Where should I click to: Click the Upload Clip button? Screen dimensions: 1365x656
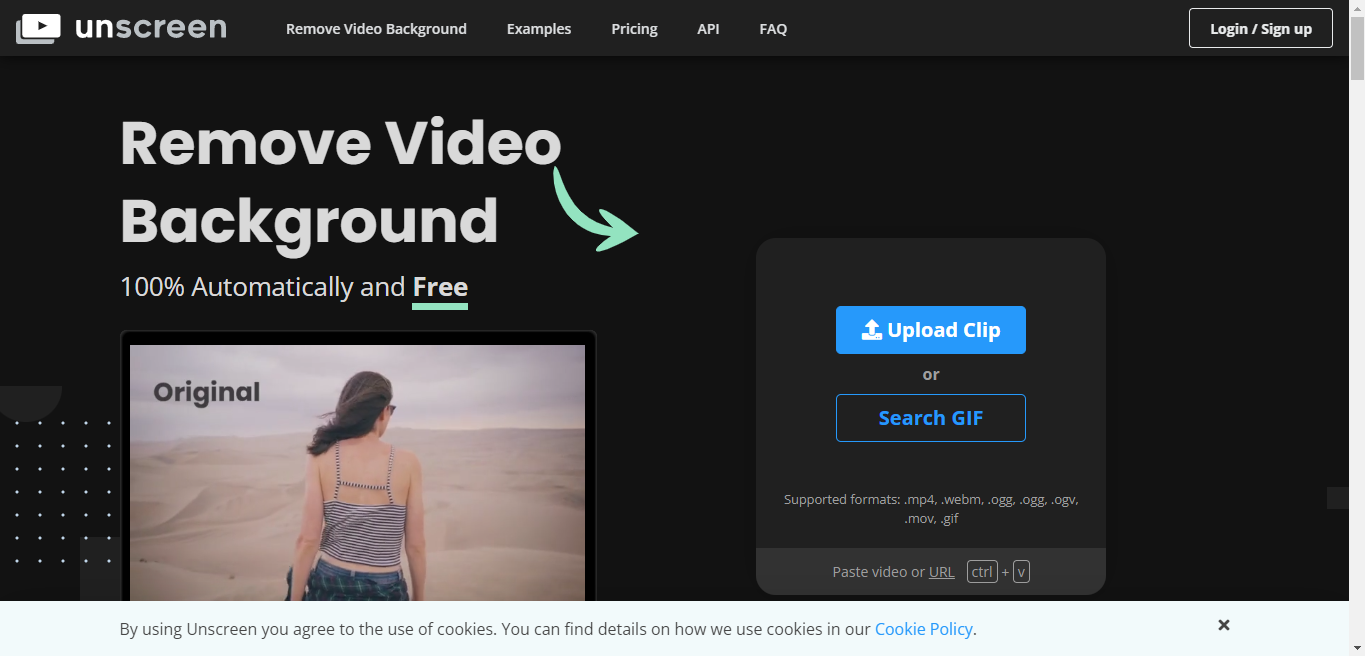(930, 330)
